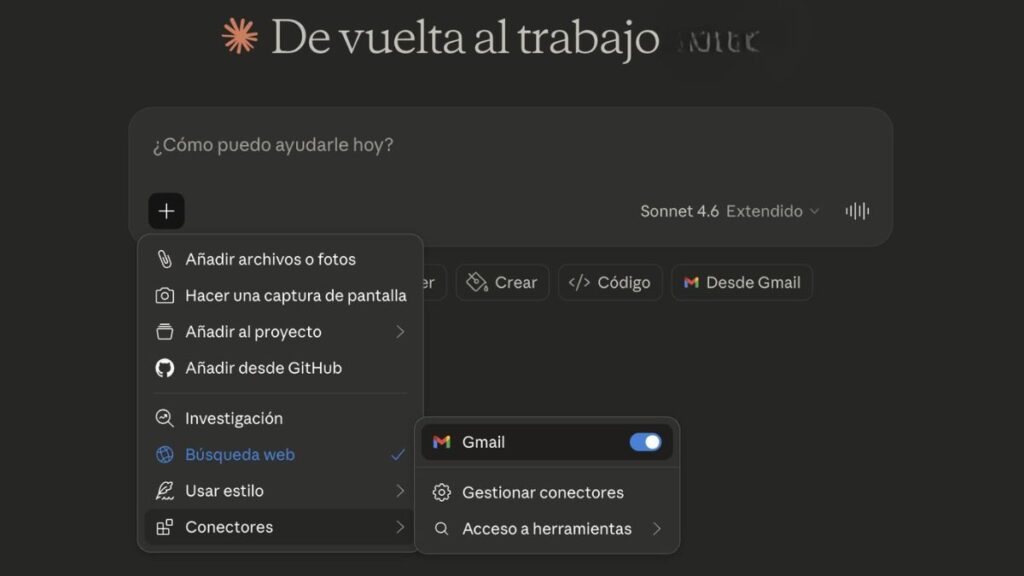Select the paperclip icon for adding files
The width and height of the screenshot is (1024, 576).
[x=164, y=258]
